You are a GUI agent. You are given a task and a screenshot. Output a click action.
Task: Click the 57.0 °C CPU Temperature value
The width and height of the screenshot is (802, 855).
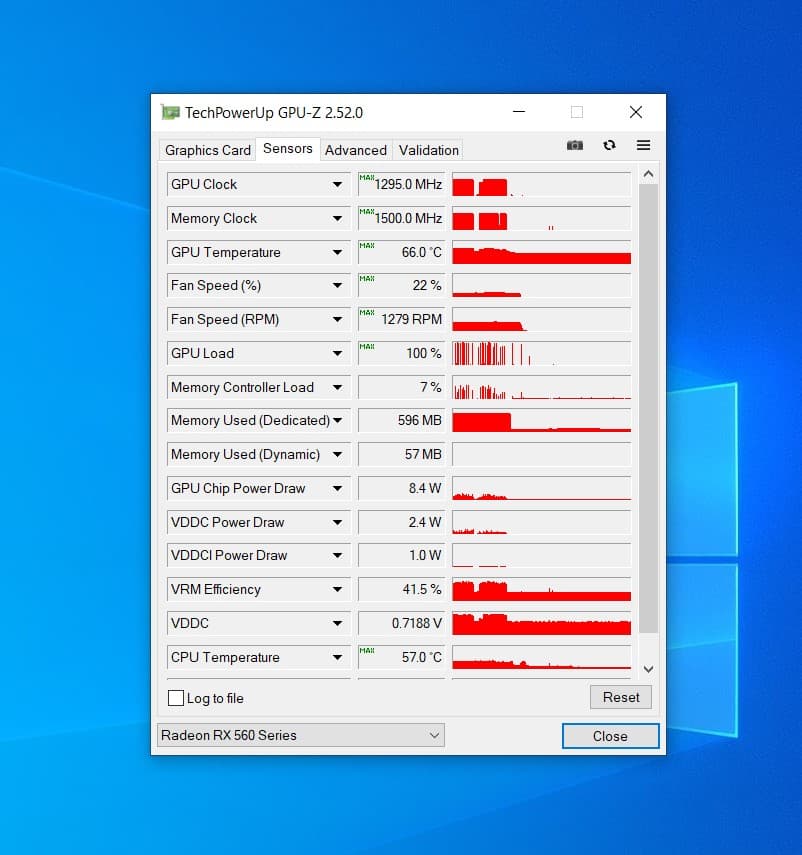pos(402,657)
